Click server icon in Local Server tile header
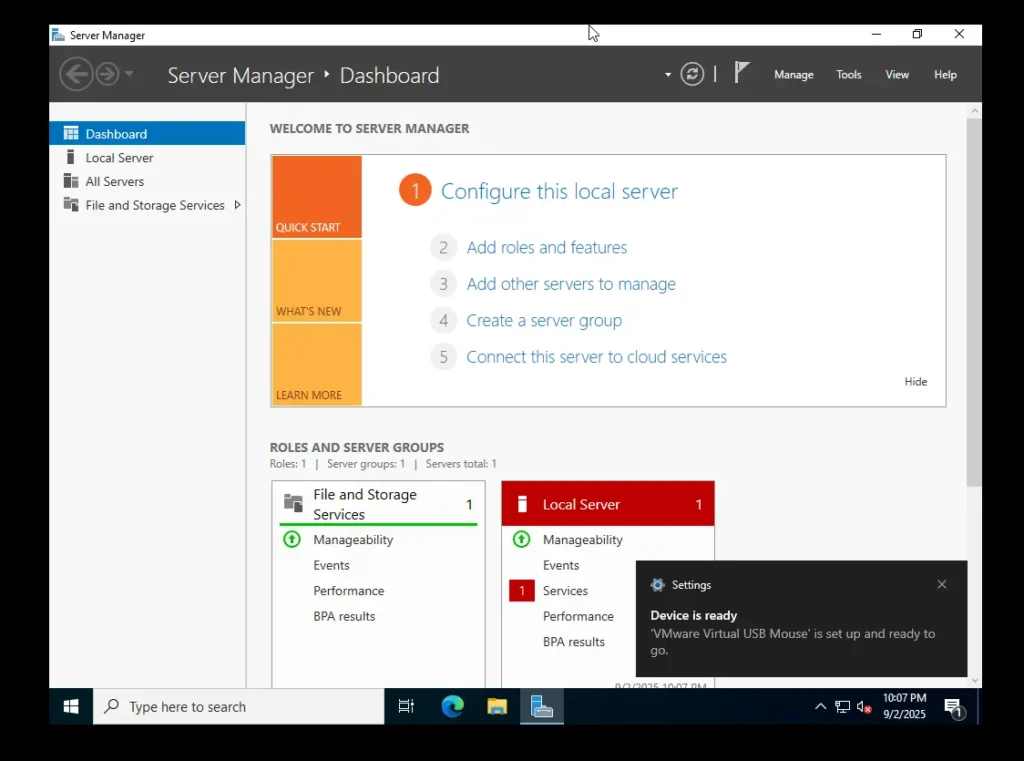The image size is (1024, 761). coord(522,504)
